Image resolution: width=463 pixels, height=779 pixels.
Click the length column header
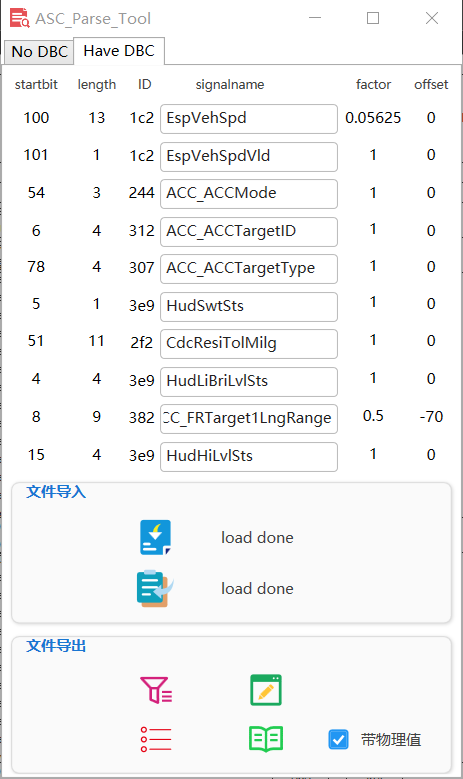point(97,85)
